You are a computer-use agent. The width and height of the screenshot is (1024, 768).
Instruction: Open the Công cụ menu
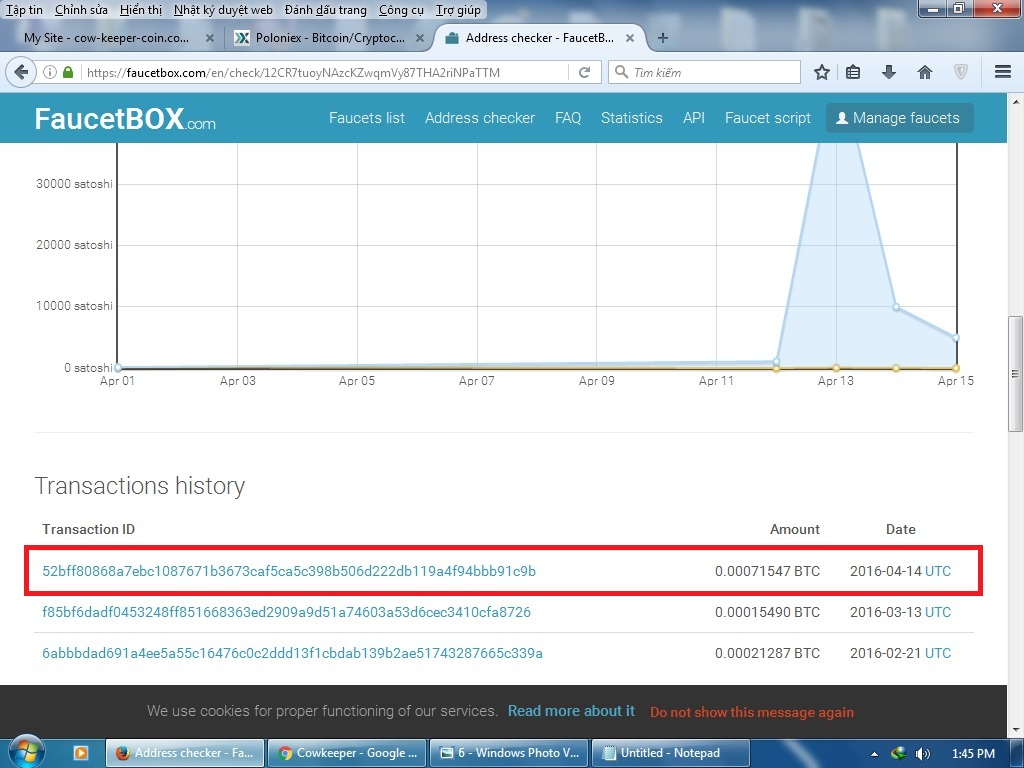pos(401,10)
